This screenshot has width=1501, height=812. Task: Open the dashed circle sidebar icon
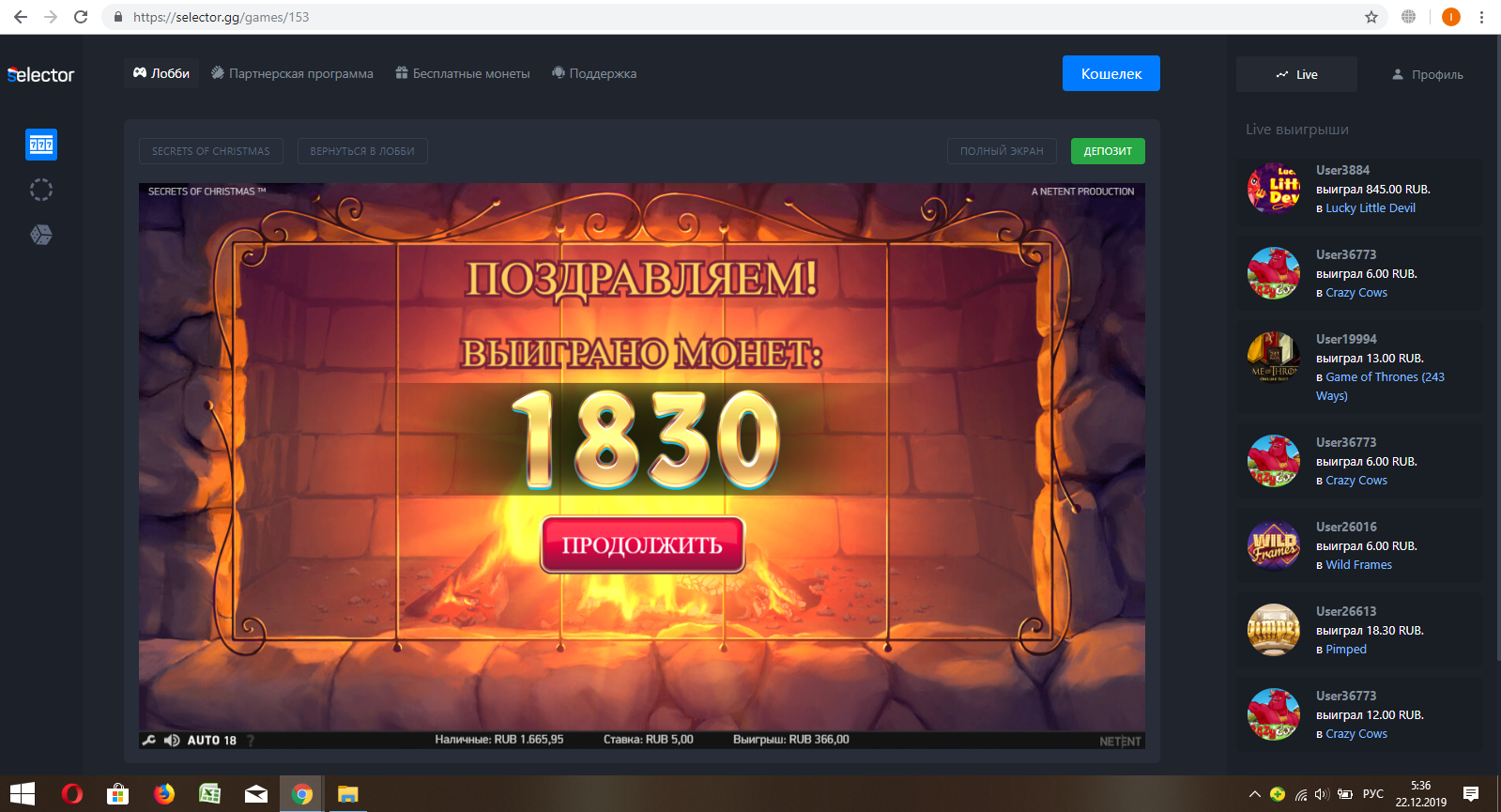pyautogui.click(x=41, y=190)
